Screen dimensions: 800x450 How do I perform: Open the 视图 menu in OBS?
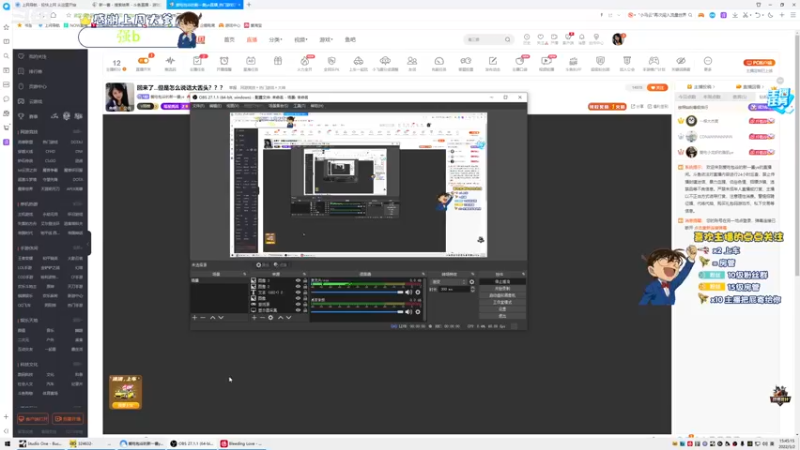tap(233, 106)
